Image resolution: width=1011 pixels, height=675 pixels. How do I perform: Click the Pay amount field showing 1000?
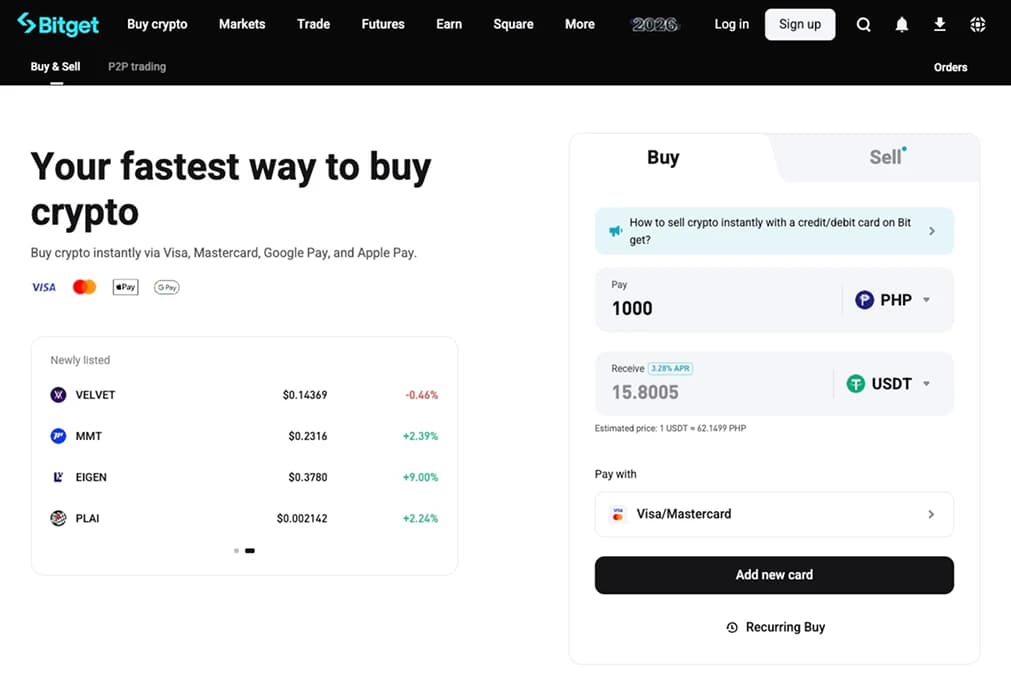click(x=718, y=308)
